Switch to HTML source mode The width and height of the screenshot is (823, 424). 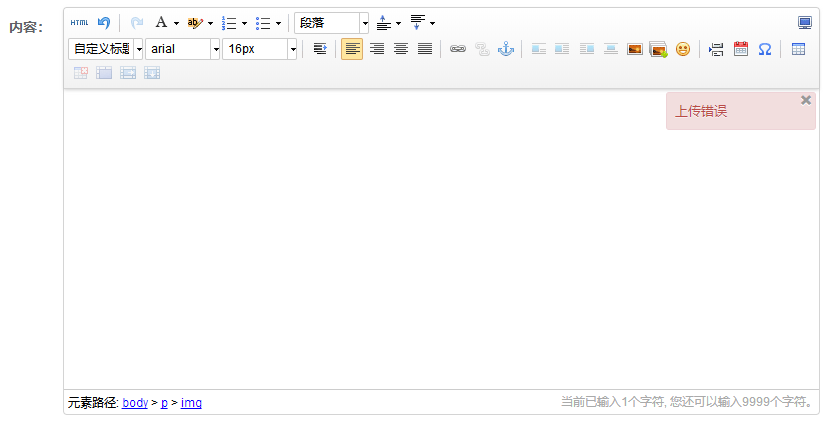pos(79,23)
